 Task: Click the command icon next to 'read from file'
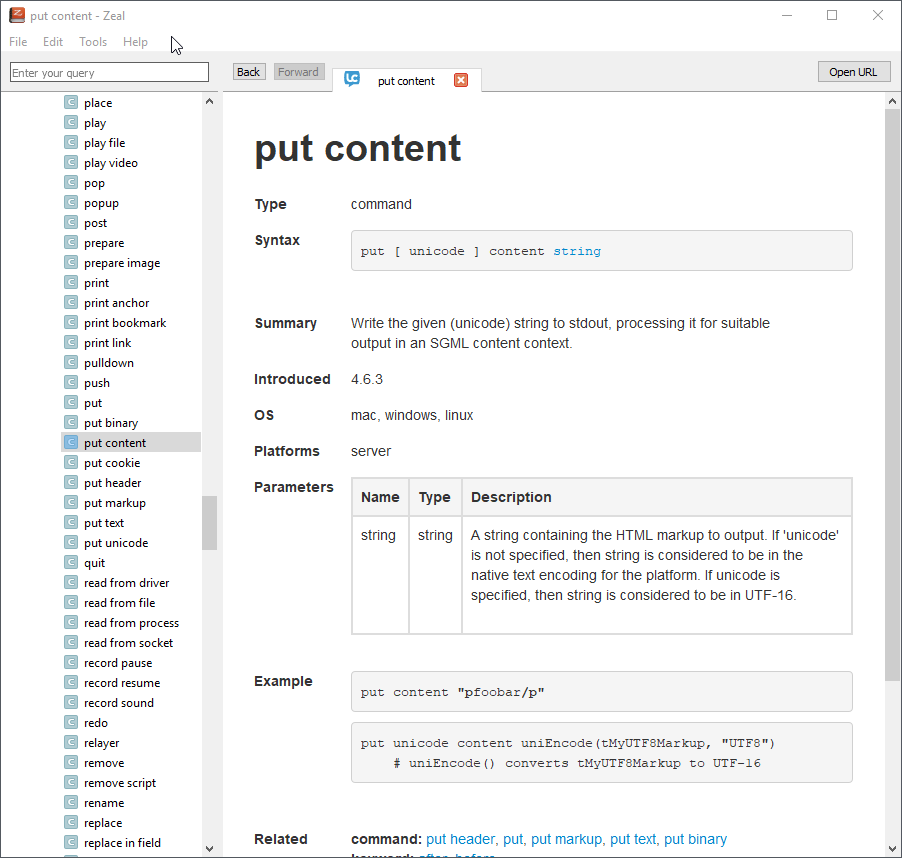click(x=71, y=603)
